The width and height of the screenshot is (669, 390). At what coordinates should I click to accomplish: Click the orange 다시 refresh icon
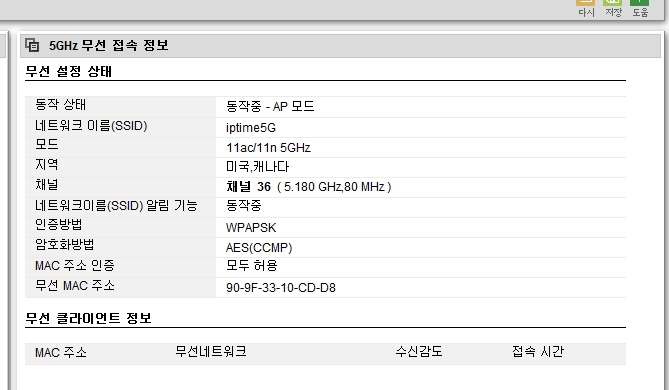pyautogui.click(x=586, y=3)
